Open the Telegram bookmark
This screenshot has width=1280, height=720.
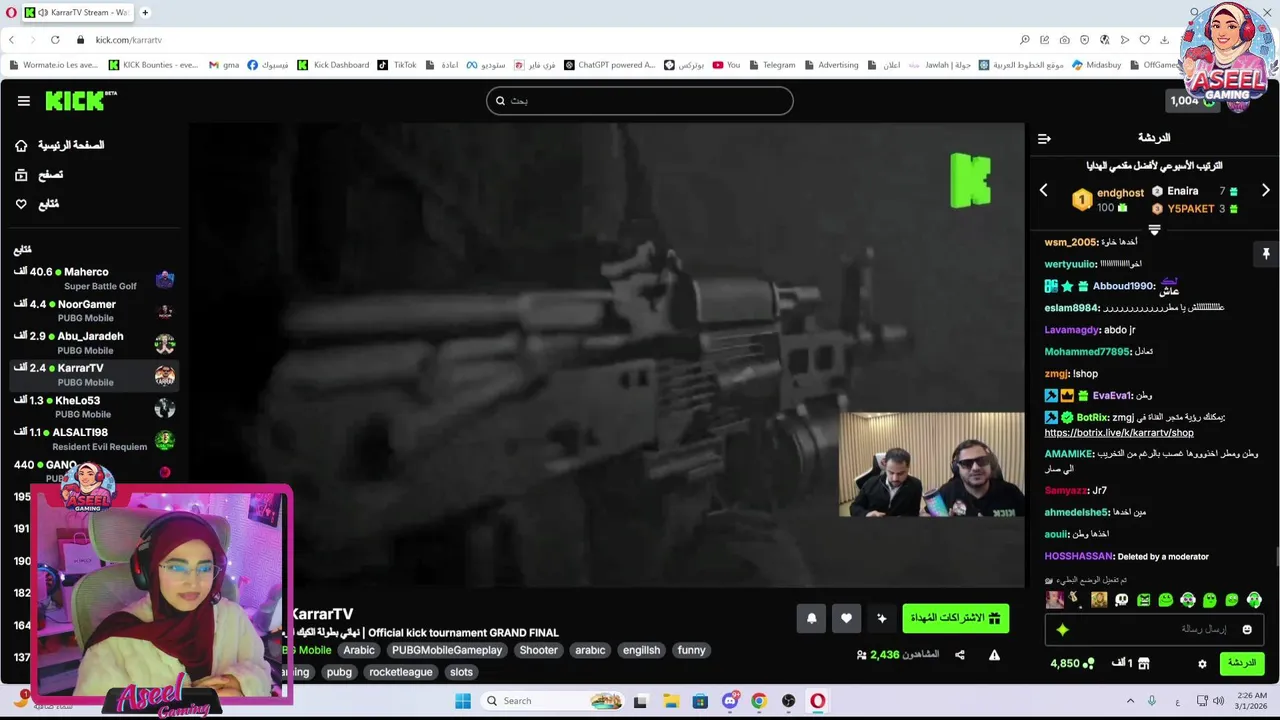(771, 65)
